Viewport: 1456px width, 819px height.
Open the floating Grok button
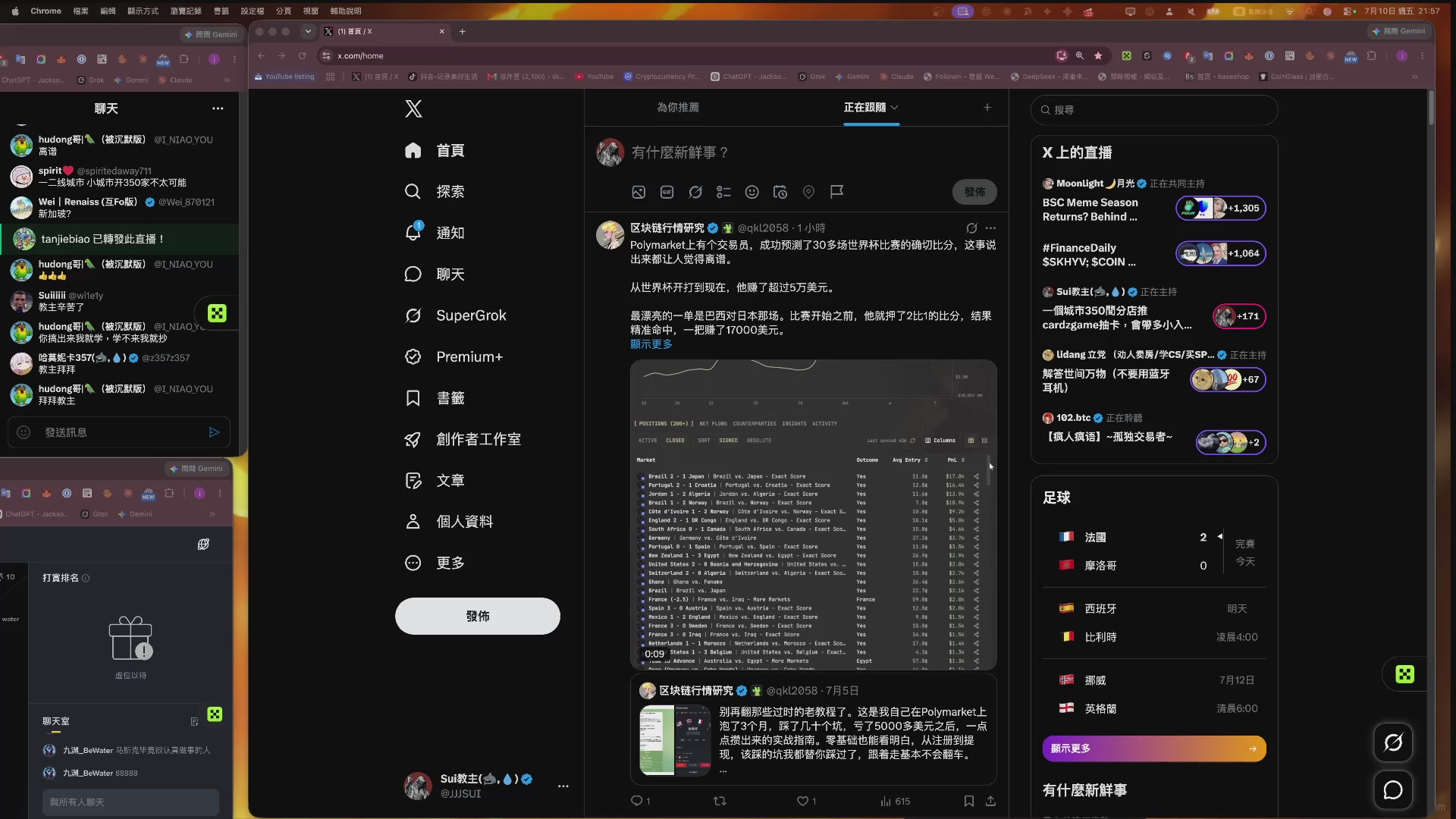(1393, 742)
